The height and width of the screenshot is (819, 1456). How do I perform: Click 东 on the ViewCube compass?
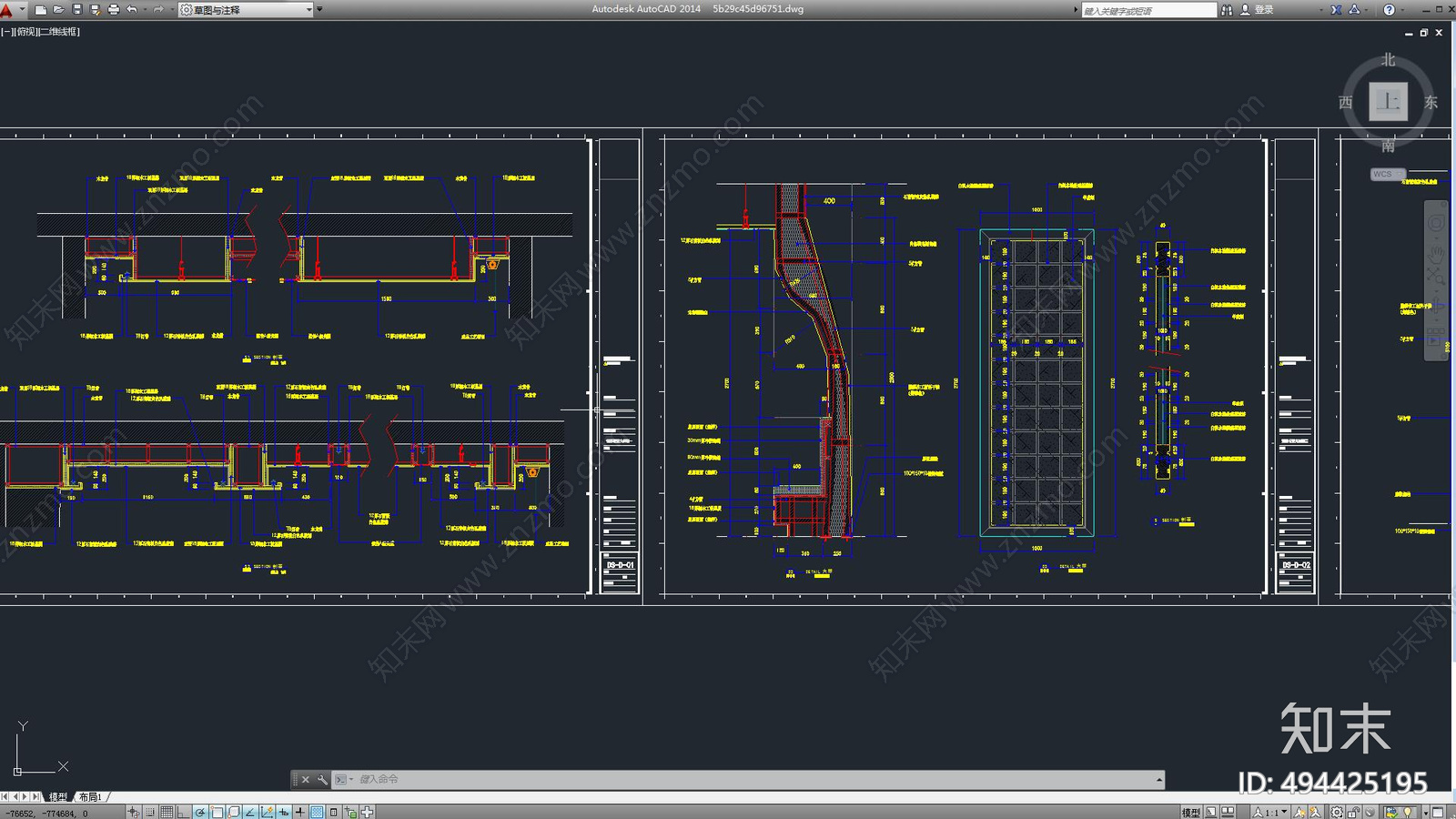pos(1431,102)
